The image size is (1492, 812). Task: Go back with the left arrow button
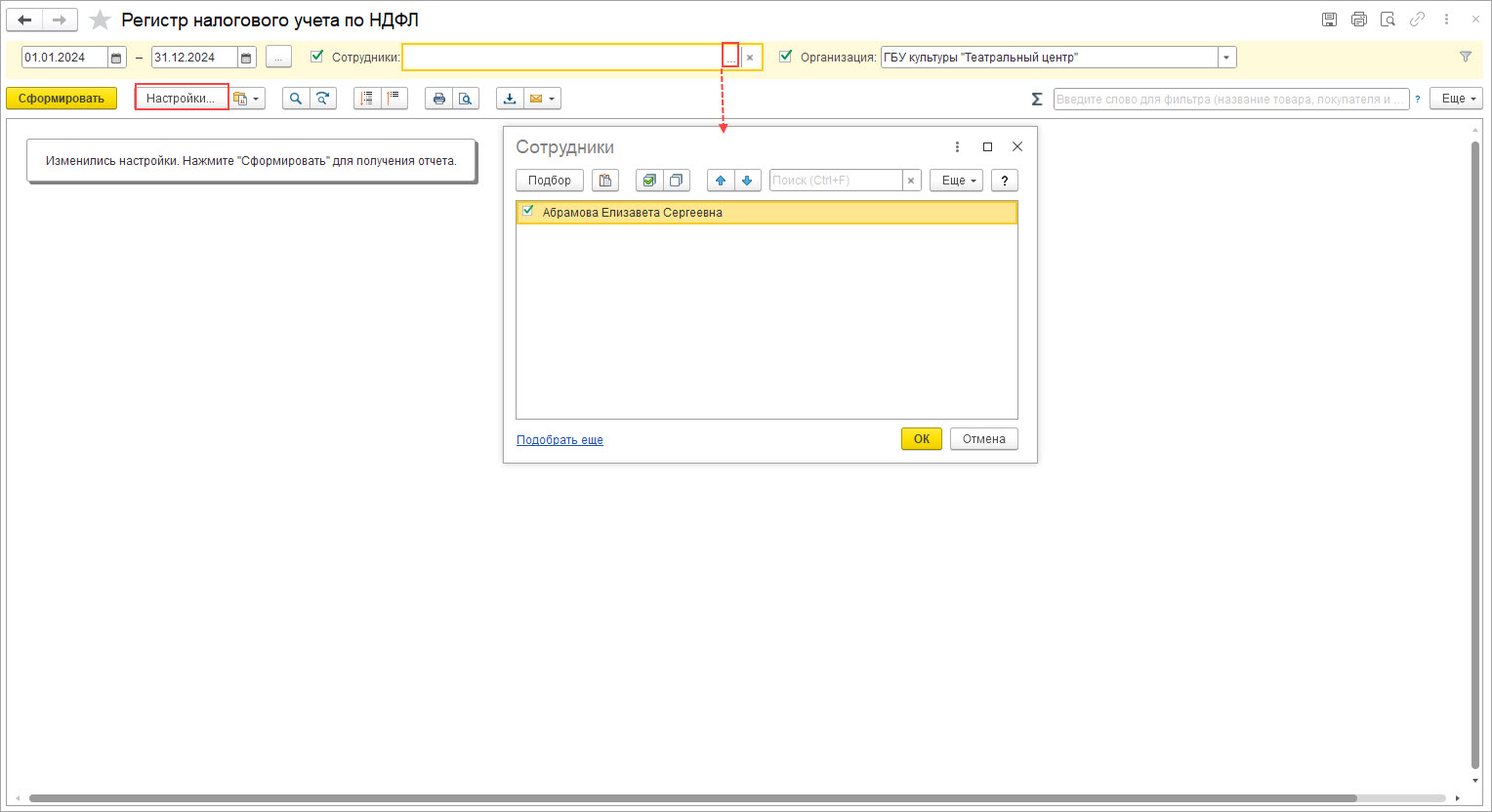click(25, 20)
